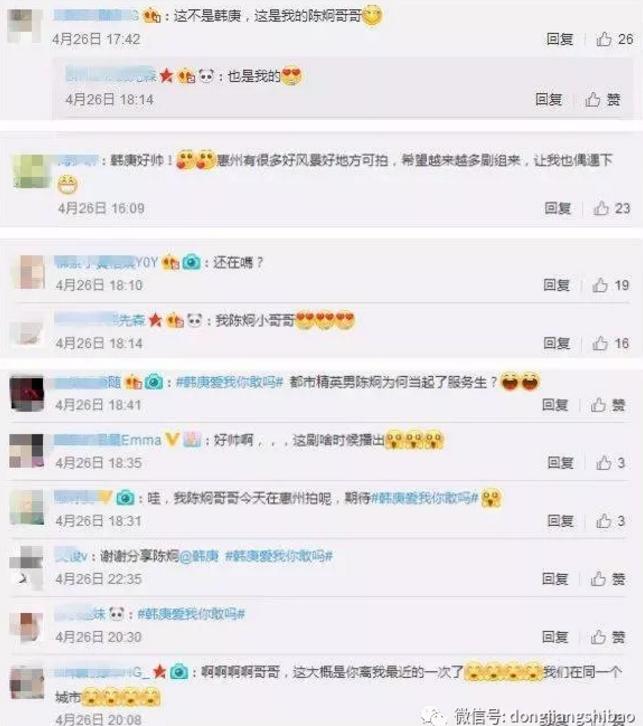Click thumbs-up 赞 on the 20:30 comment

click(x=607, y=637)
